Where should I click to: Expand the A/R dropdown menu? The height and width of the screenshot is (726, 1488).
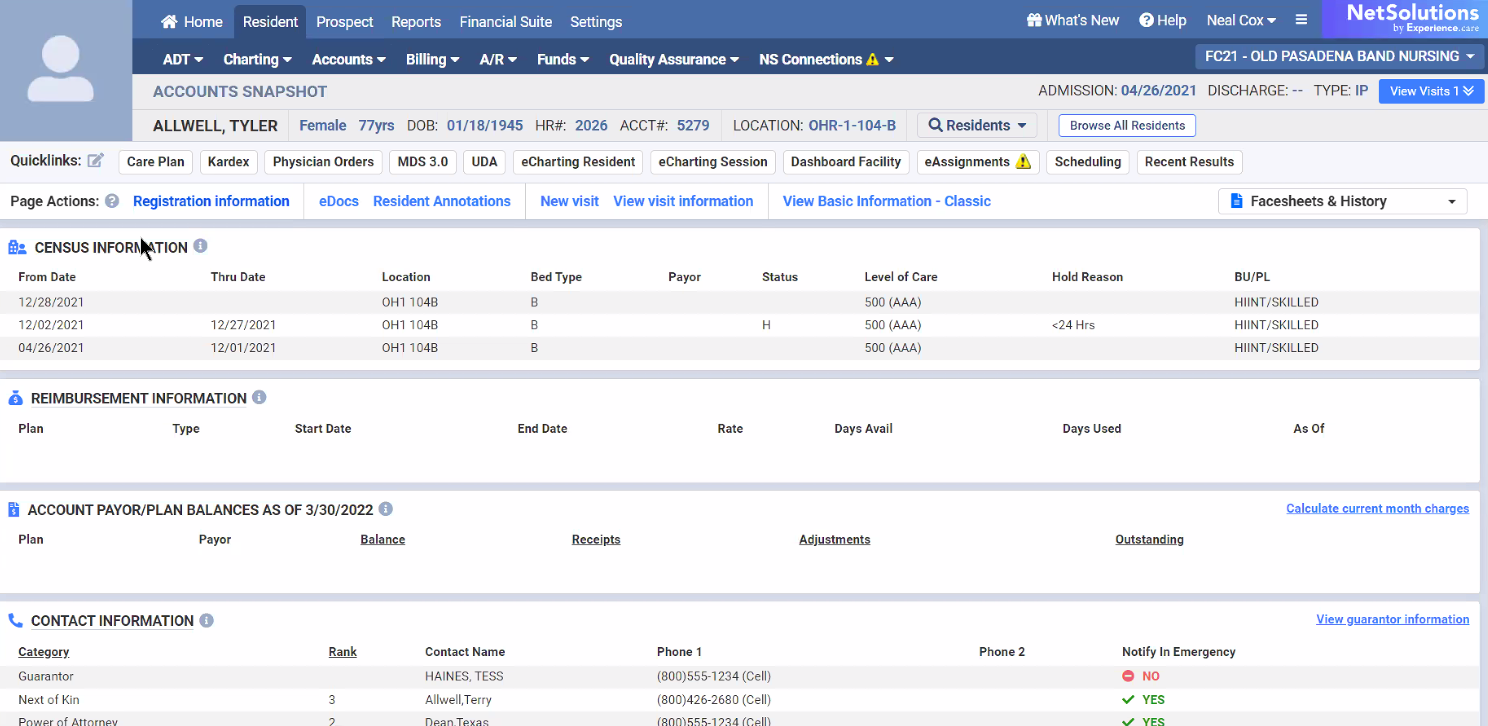498,59
